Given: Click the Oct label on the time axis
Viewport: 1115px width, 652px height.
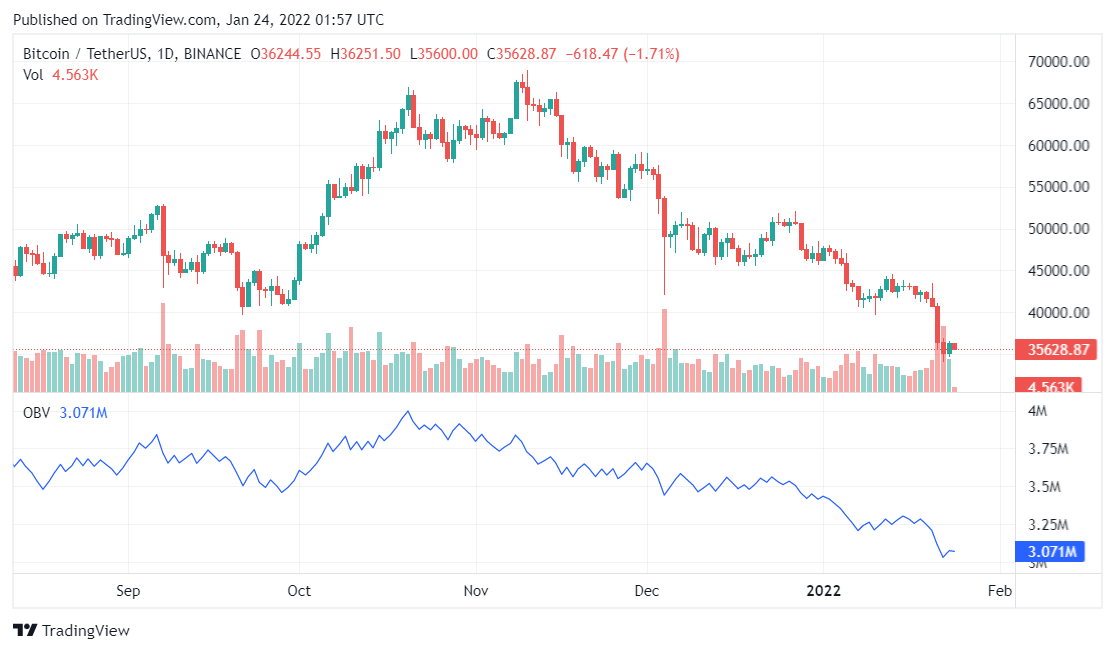Looking at the screenshot, I should click(x=299, y=590).
